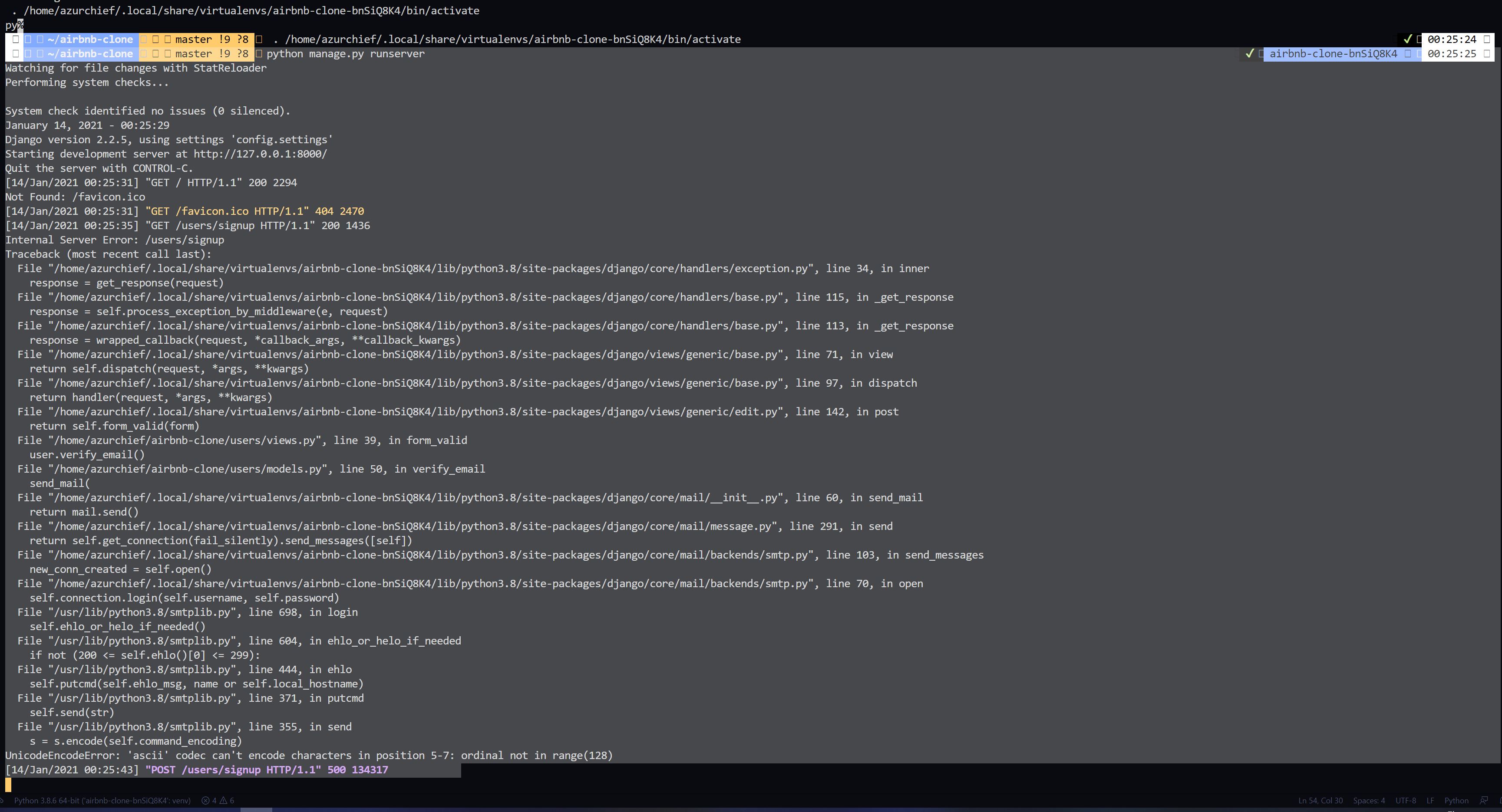Open the users/views.py traceback file path
This screenshot has width=1502, height=812.
tap(185, 440)
